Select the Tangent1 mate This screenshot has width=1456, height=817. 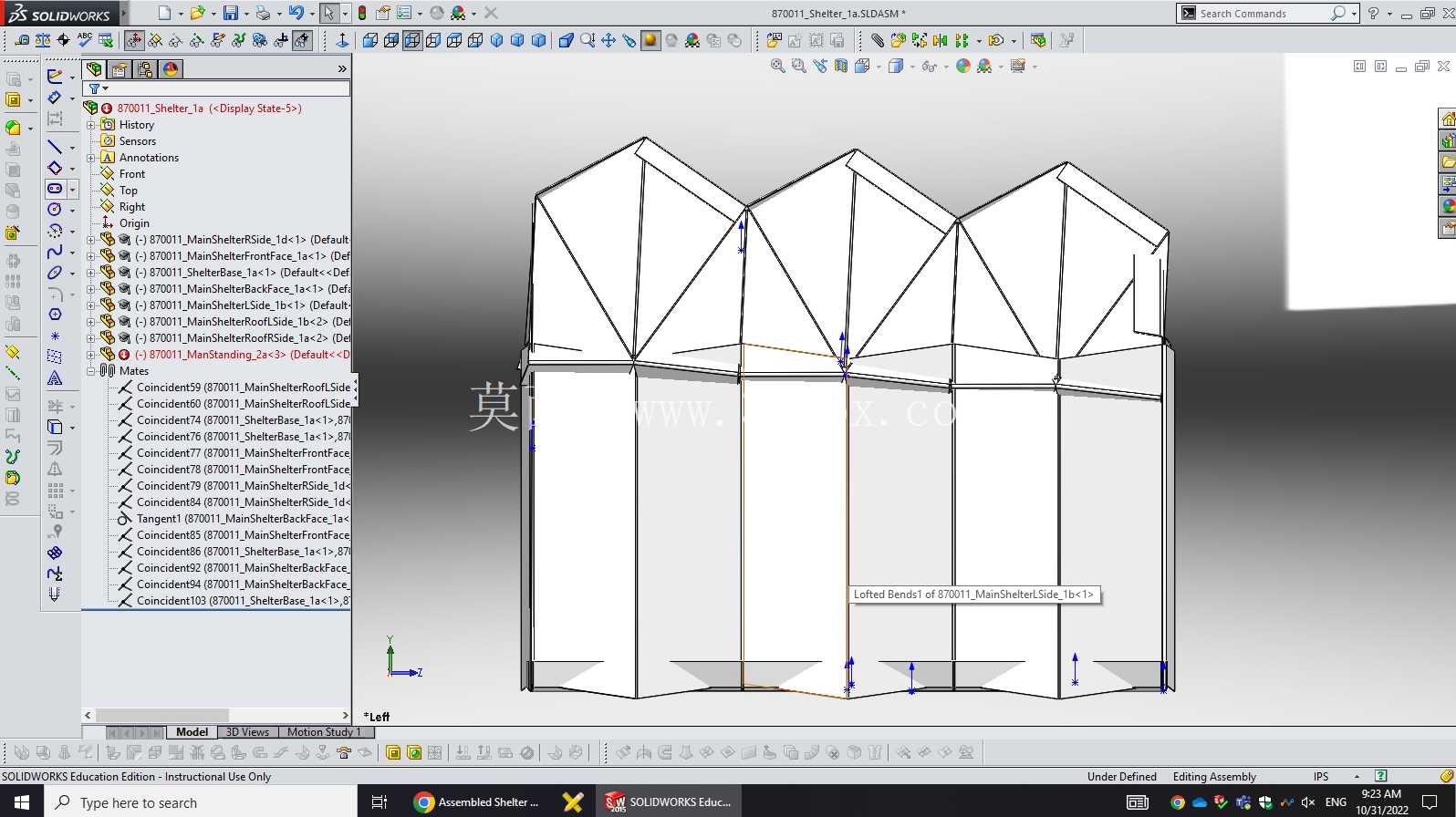[234, 519]
